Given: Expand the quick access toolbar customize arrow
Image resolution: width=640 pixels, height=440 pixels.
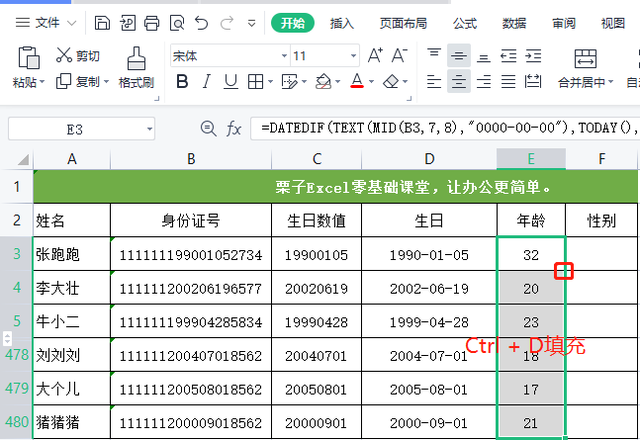Looking at the screenshot, I should 252,24.
